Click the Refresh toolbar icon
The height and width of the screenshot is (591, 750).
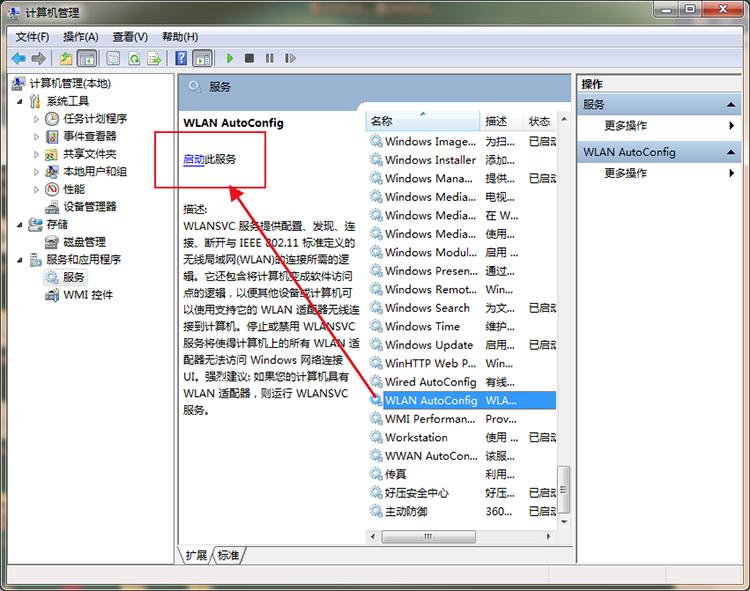click(134, 58)
